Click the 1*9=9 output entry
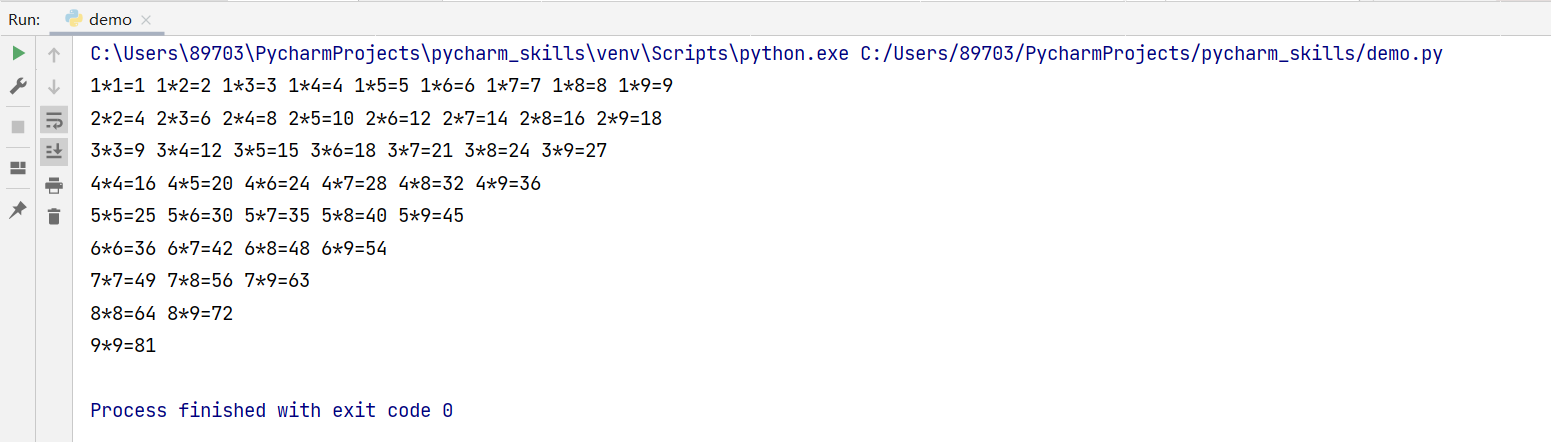Screen dimensions: 1551x442 [x=645, y=86]
